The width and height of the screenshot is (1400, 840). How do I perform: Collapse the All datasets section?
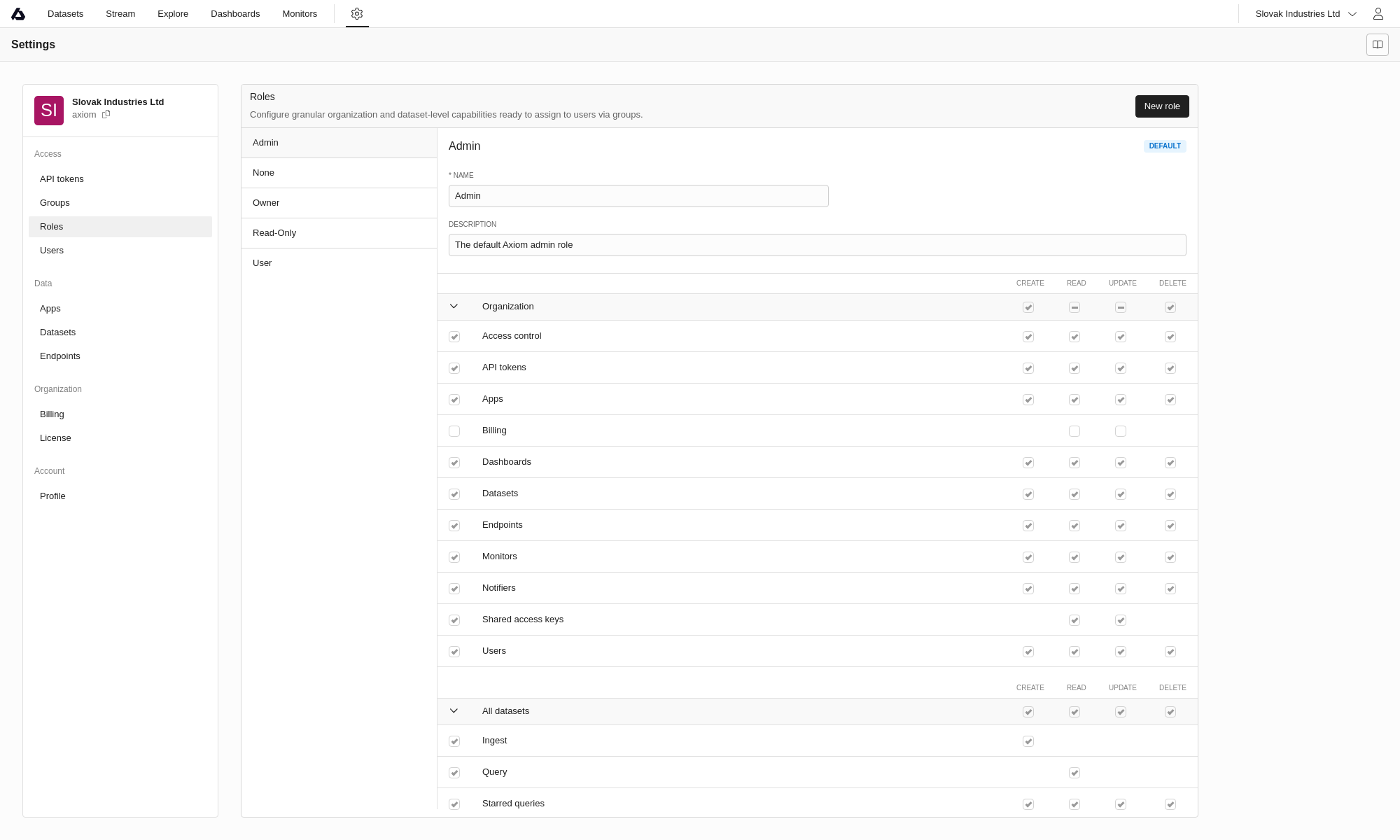(454, 711)
